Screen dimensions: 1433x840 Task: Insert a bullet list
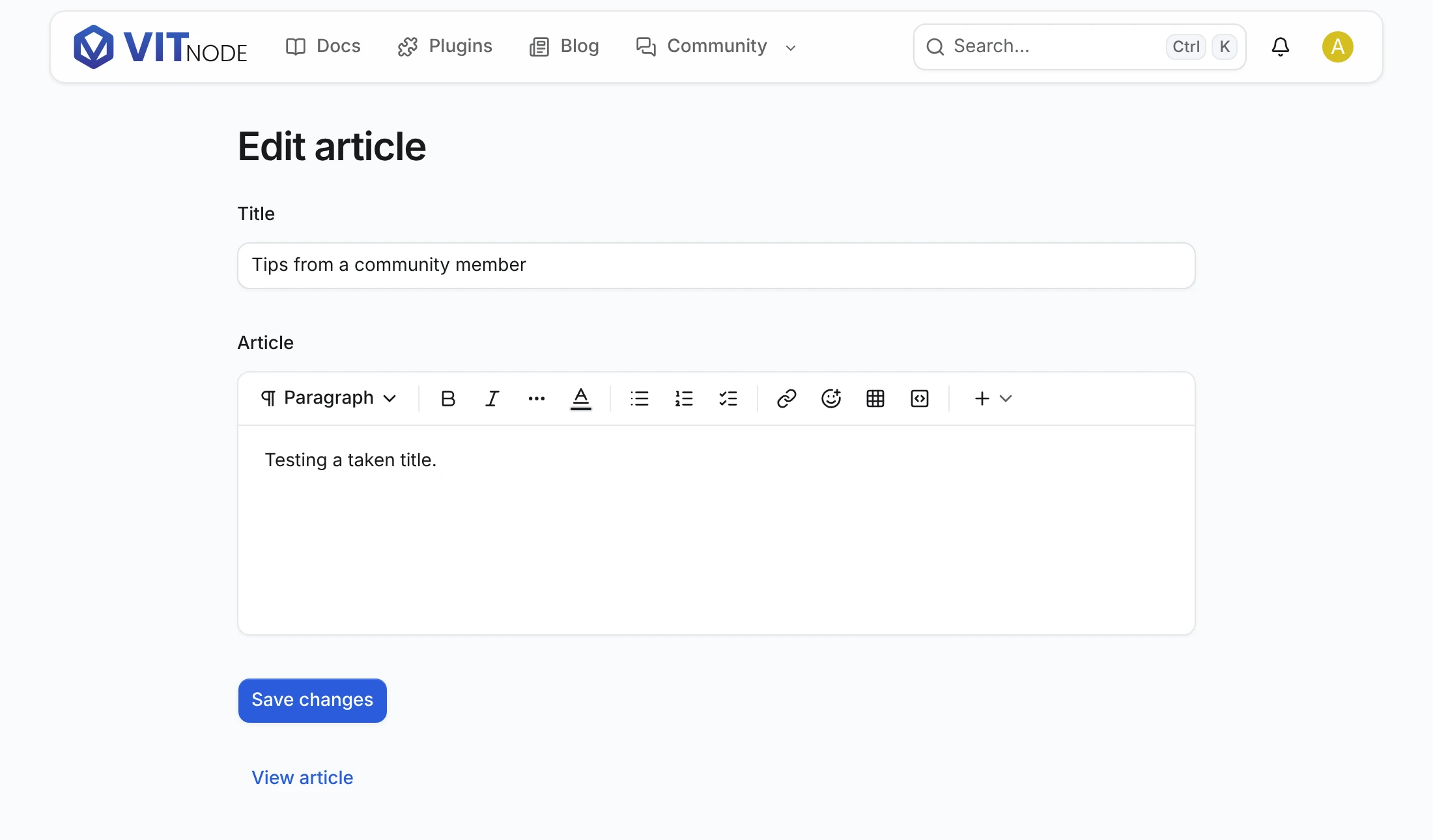click(x=640, y=399)
